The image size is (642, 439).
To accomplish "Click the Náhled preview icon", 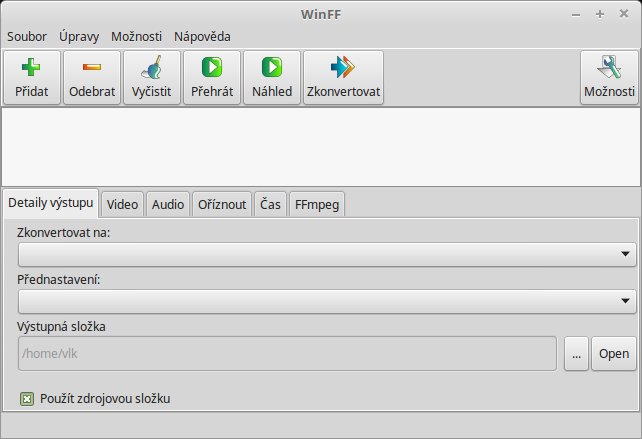I will (272, 69).
